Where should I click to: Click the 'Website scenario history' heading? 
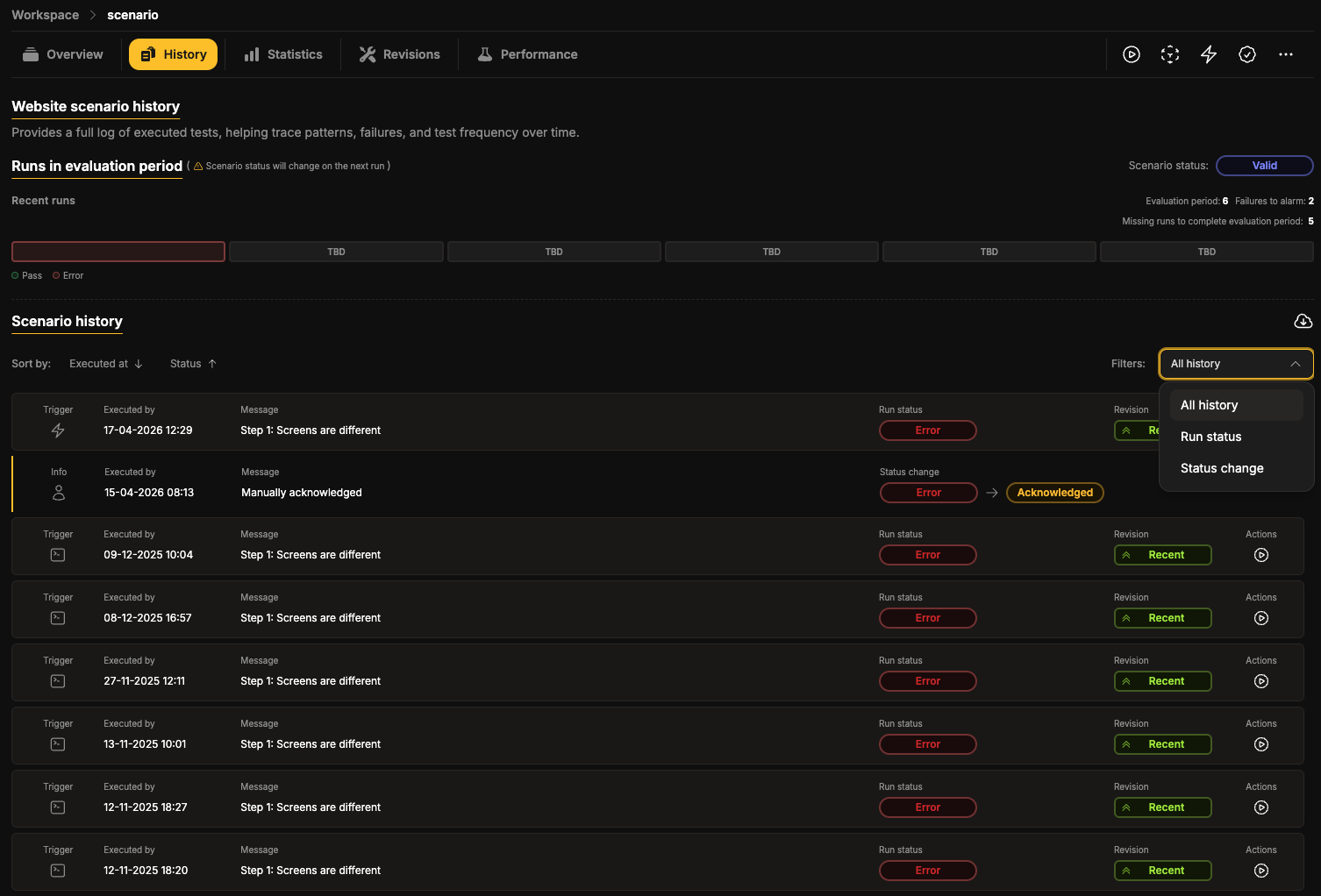(96, 106)
